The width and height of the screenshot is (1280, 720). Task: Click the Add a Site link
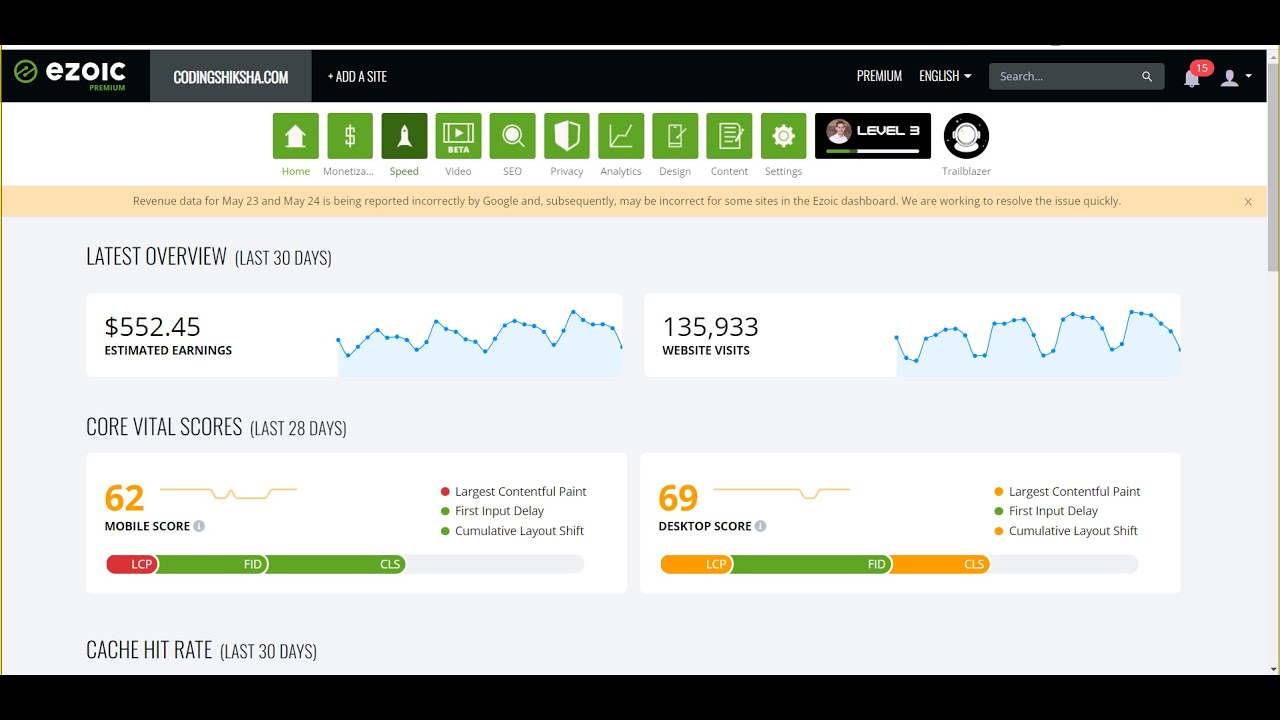coord(357,77)
